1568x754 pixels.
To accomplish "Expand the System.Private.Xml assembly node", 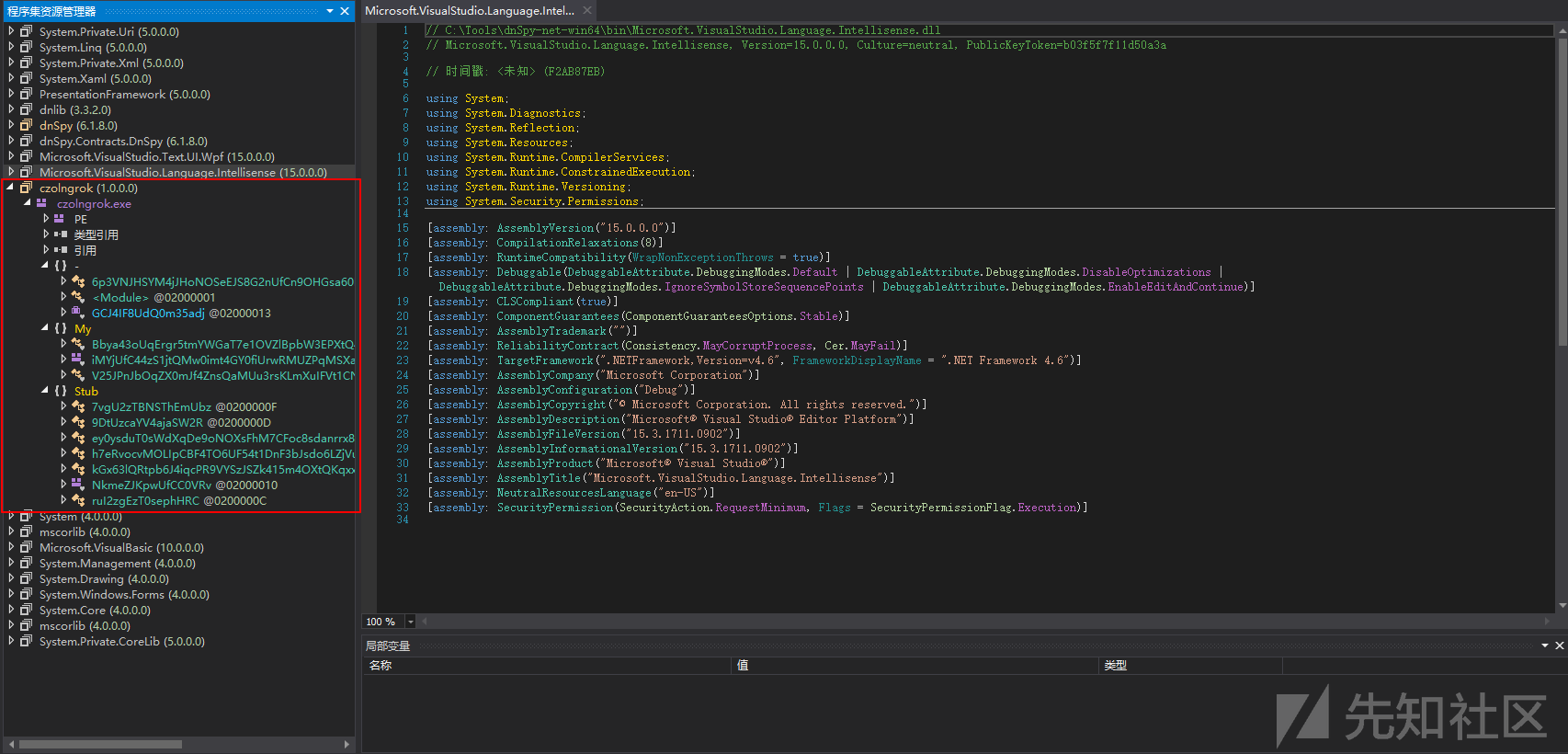I will click(x=11, y=63).
